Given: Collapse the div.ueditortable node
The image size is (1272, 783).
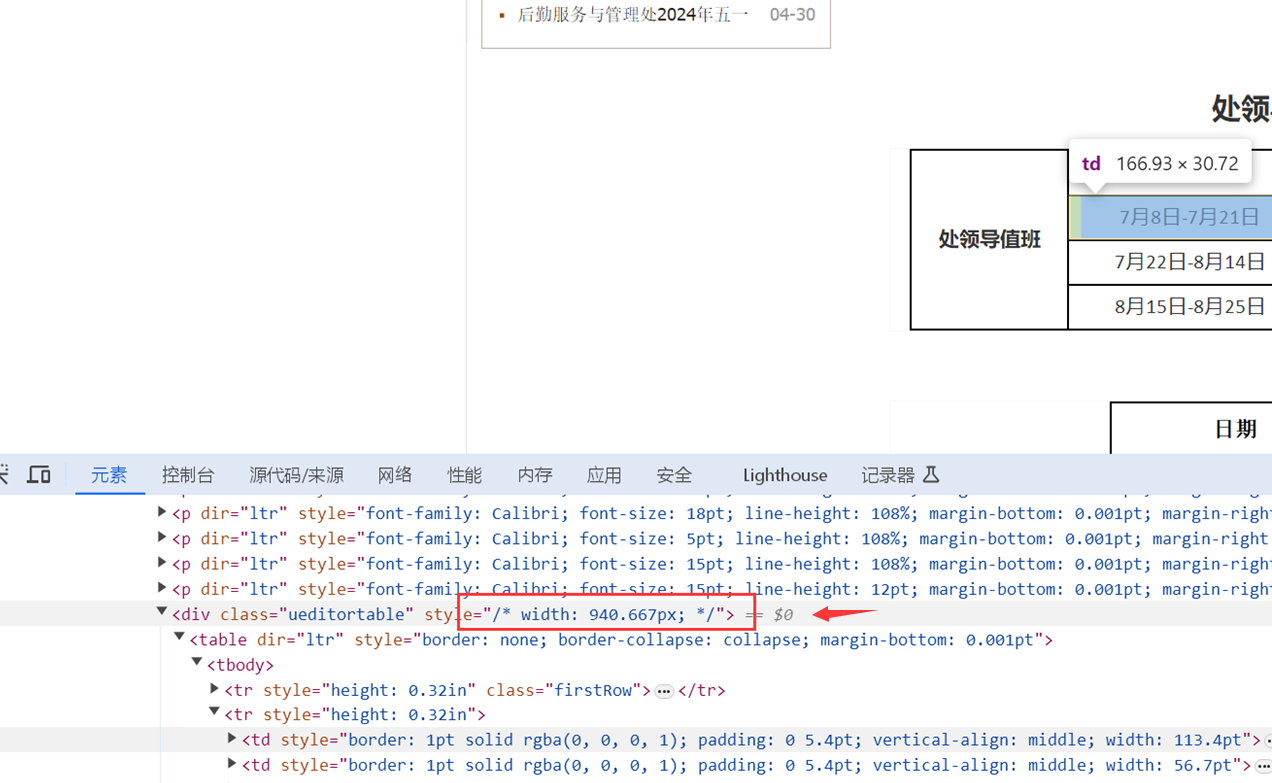Looking at the screenshot, I should click(x=162, y=613).
